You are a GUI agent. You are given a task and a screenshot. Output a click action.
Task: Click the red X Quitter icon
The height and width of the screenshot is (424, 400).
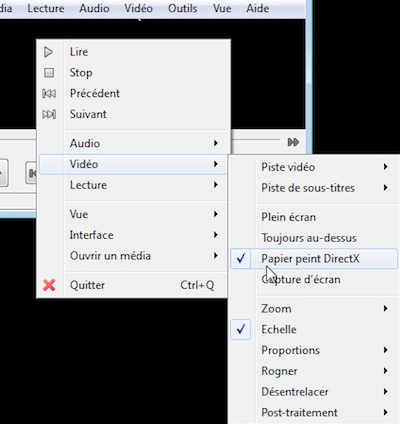tap(49, 285)
